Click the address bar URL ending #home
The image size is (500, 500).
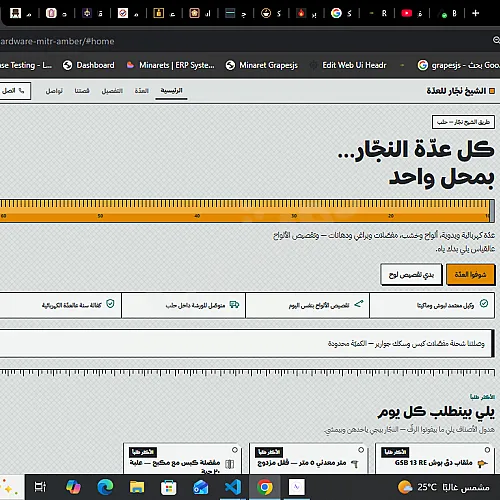(x=57, y=41)
